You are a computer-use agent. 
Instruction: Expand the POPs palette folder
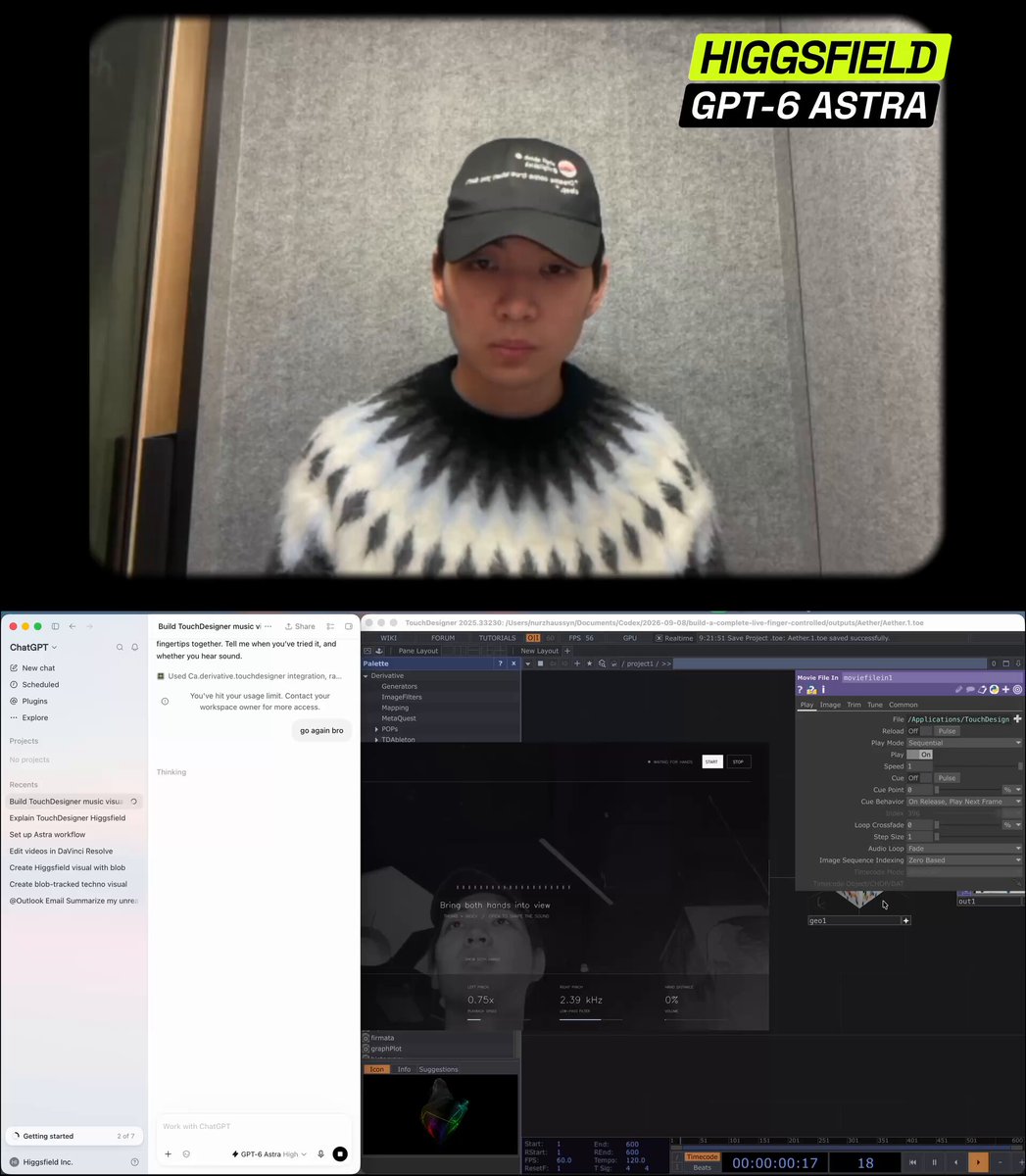[x=376, y=729]
